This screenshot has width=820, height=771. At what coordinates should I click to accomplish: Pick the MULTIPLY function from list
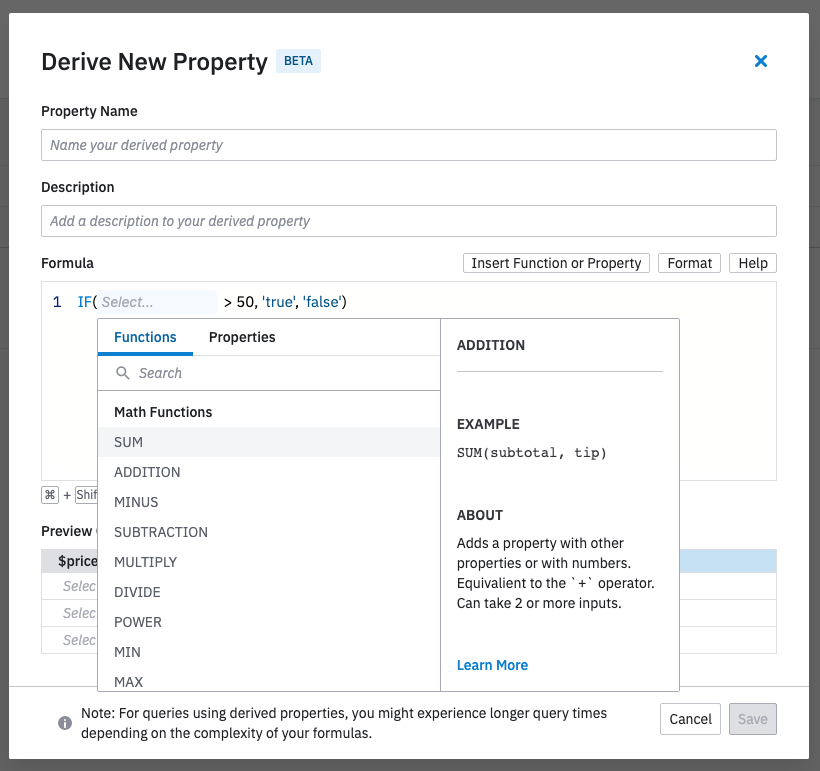click(145, 562)
